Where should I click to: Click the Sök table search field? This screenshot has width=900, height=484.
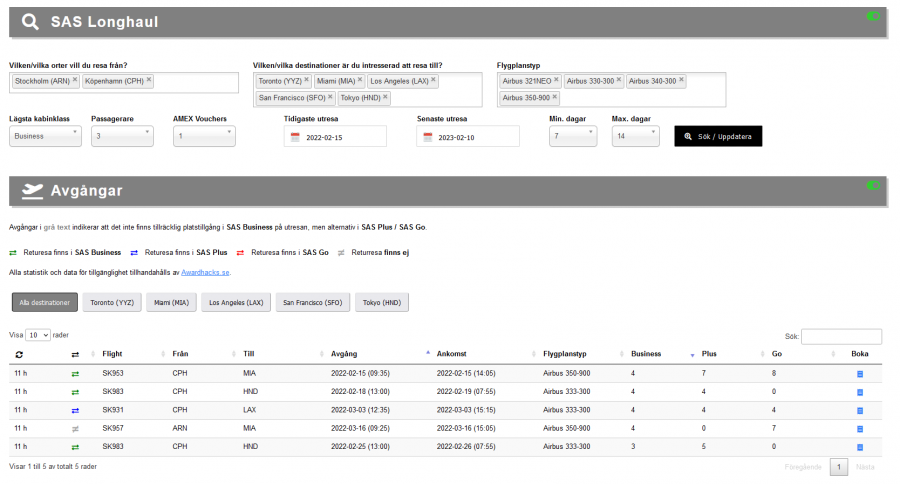point(841,337)
